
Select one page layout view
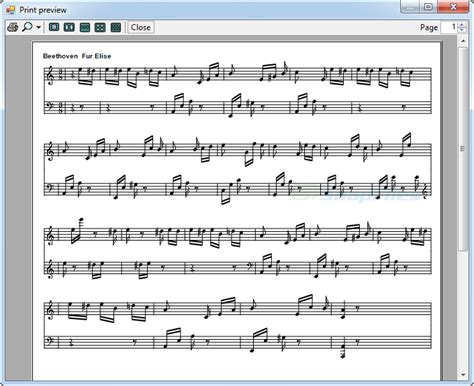[54, 27]
